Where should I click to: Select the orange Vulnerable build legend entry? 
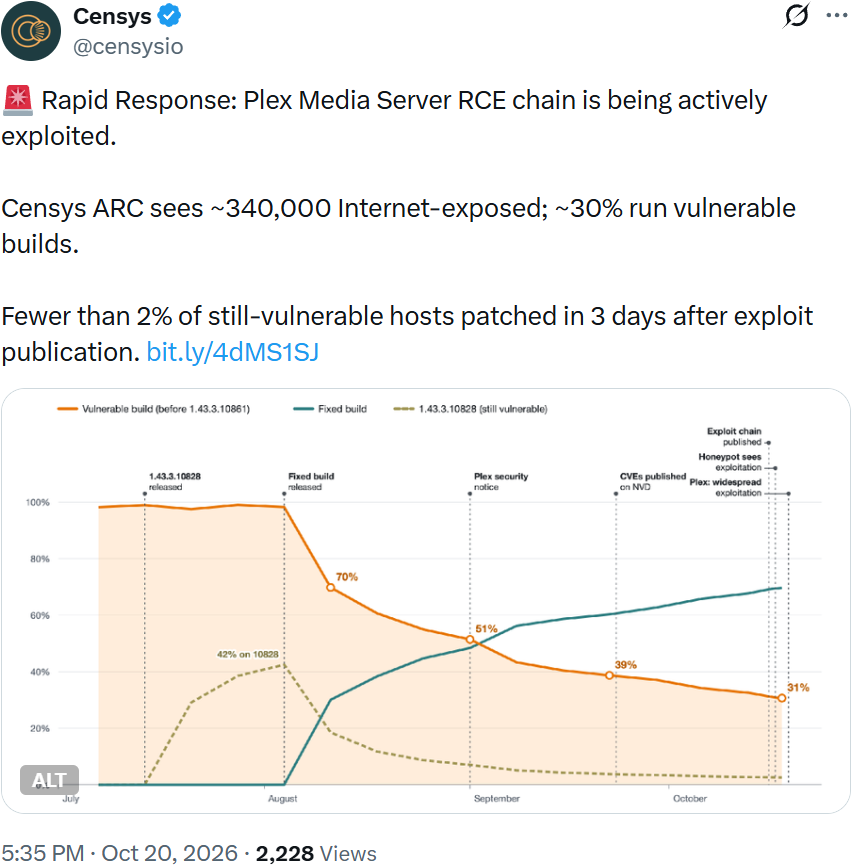click(x=153, y=409)
